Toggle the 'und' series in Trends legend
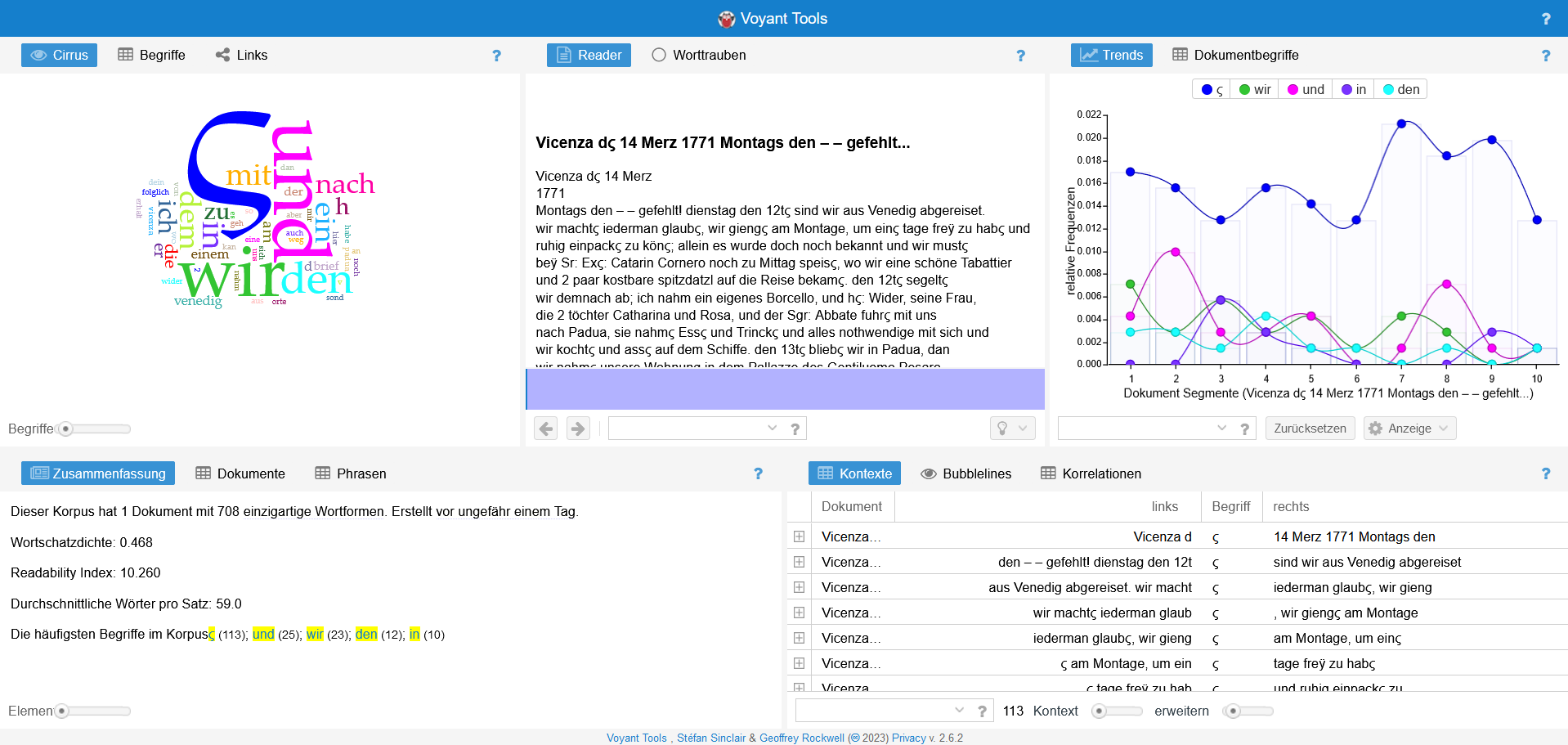Viewport: 1568px width, 745px height. [x=1306, y=90]
